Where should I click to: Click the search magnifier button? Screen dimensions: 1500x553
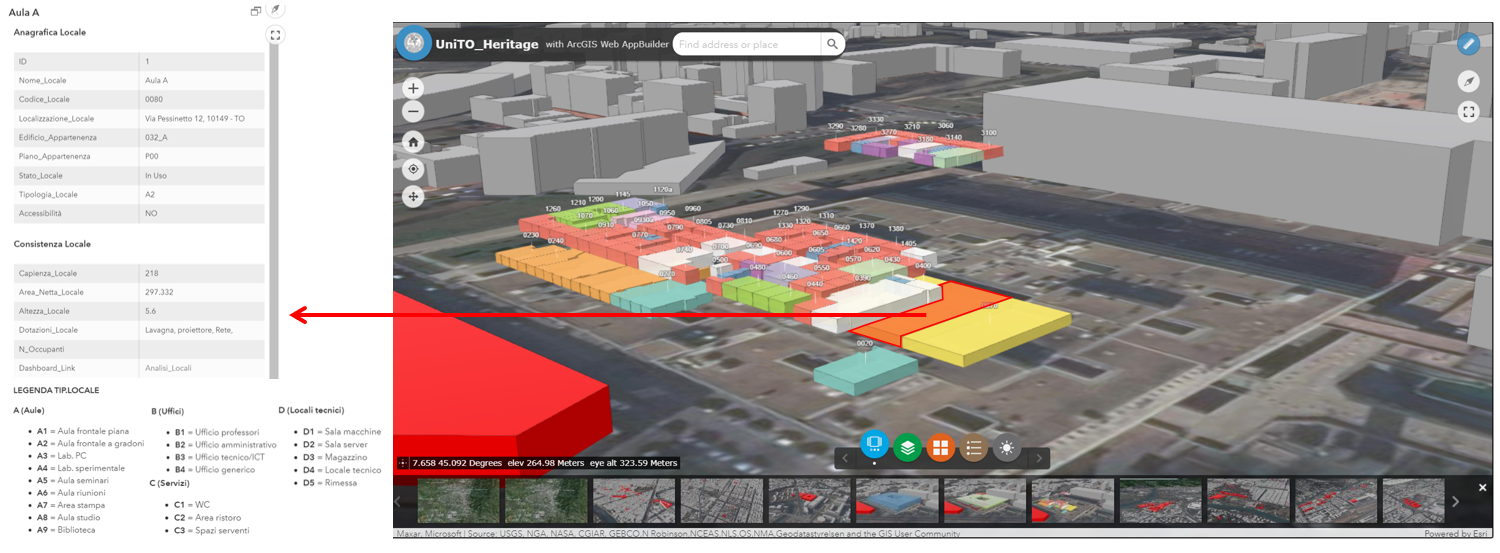[832, 44]
